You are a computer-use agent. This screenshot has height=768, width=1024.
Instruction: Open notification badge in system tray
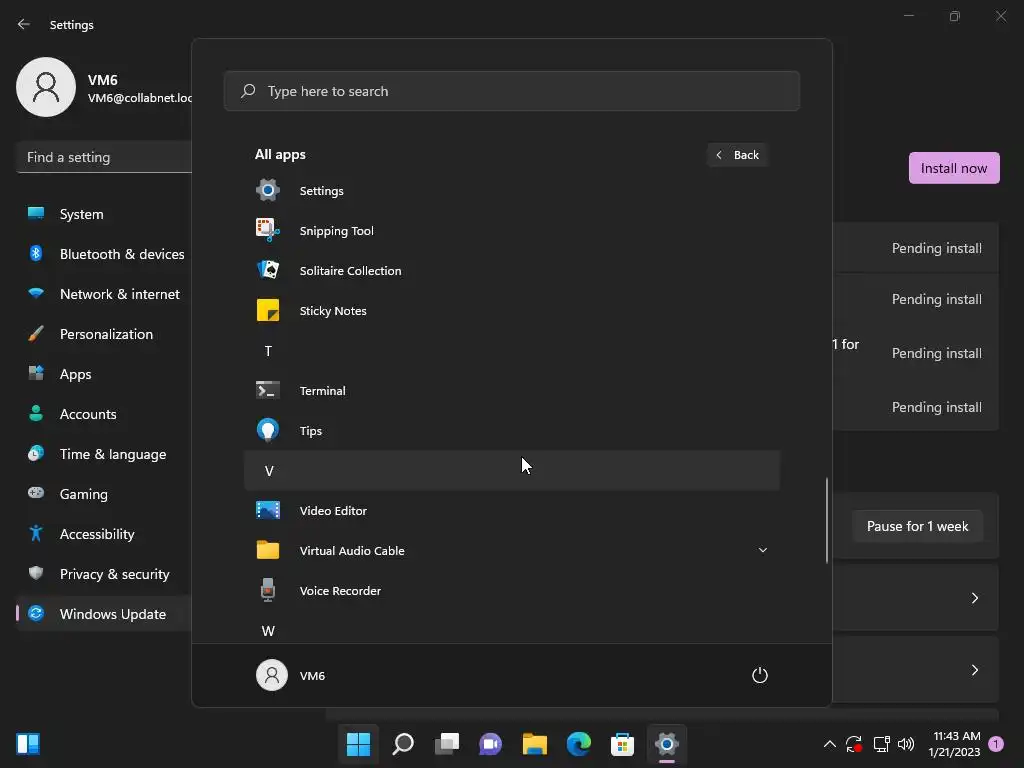tap(997, 744)
